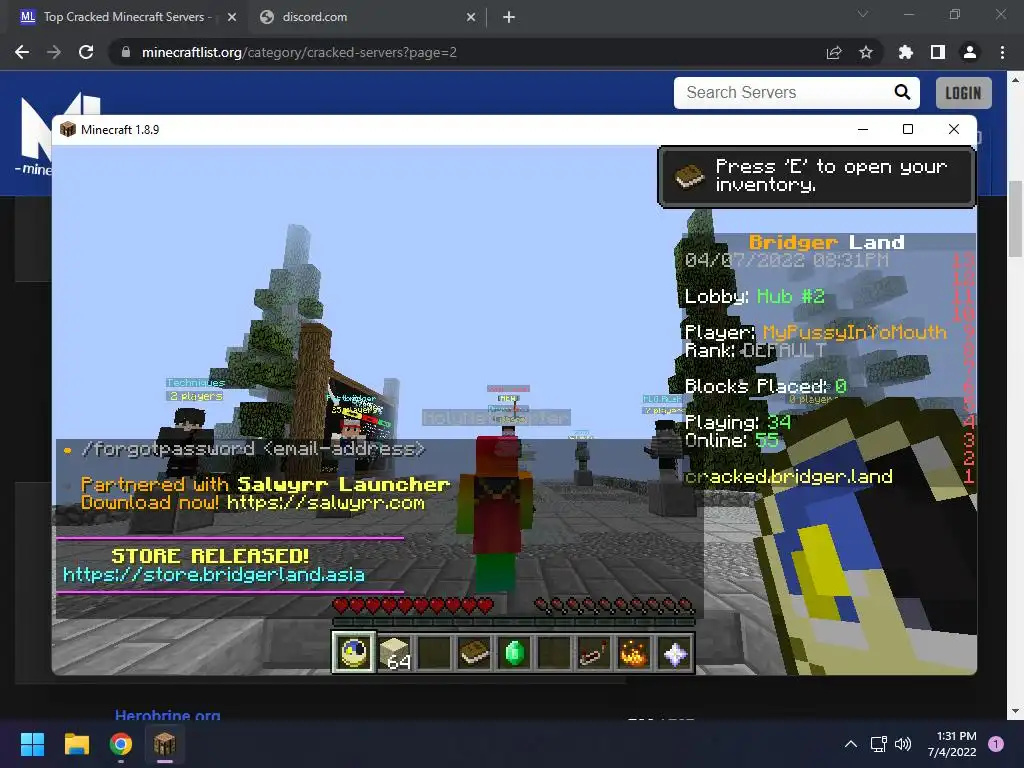Click the magnifier icon in Search Servers
The image size is (1024, 768).
(x=902, y=93)
